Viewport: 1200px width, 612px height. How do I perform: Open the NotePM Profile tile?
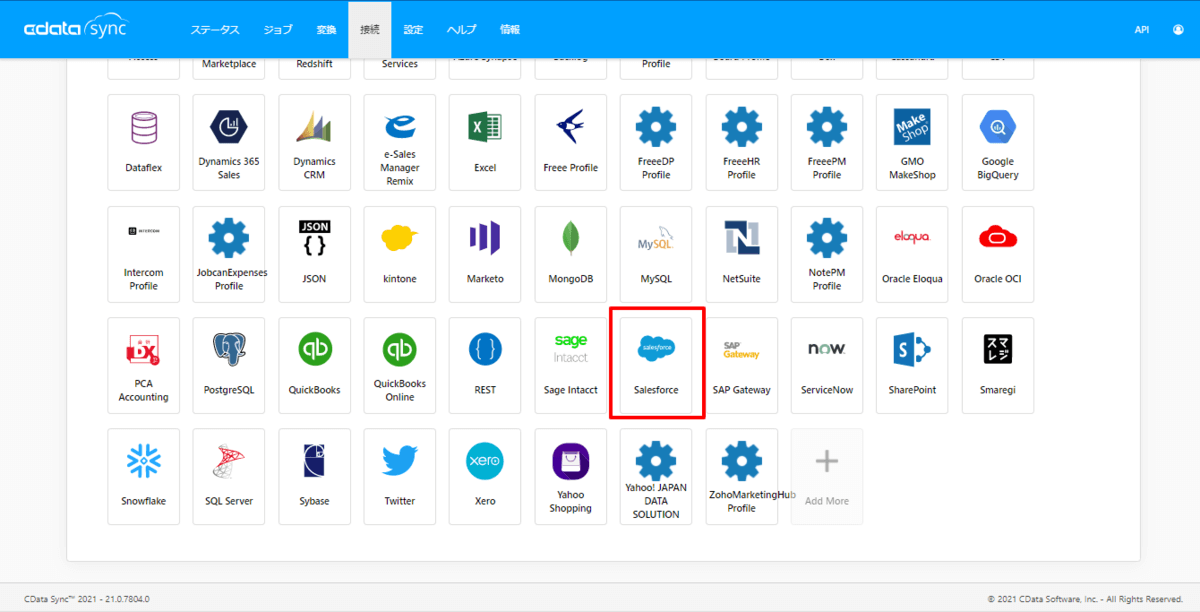(827, 254)
